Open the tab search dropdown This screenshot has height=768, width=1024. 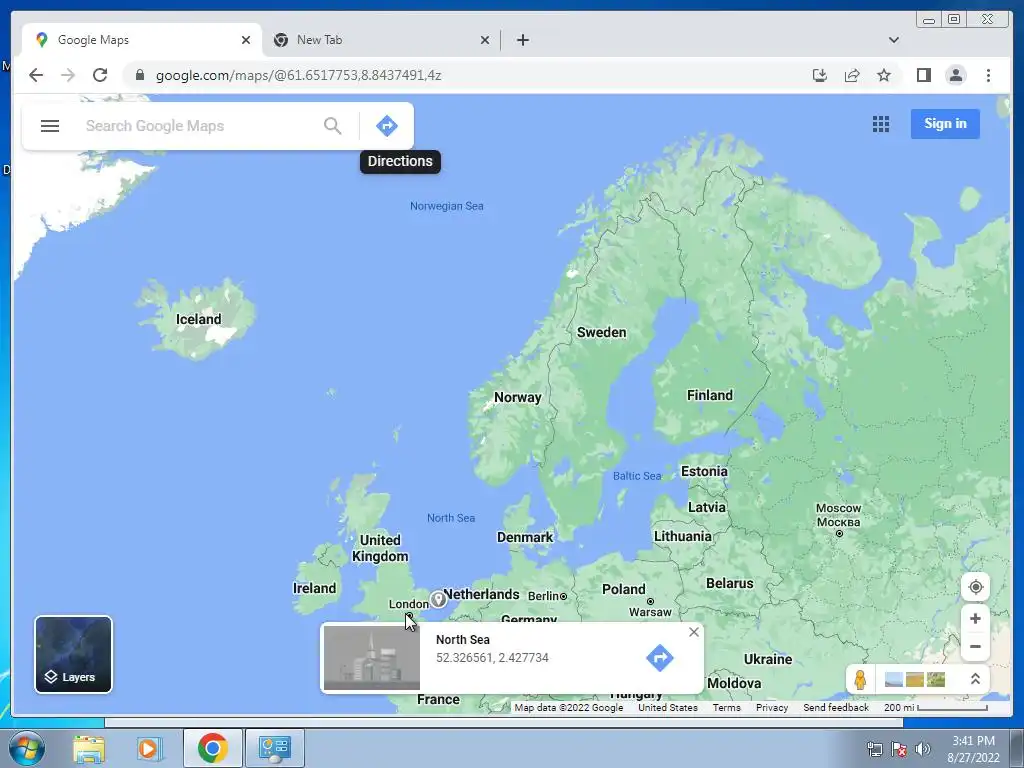(x=893, y=40)
